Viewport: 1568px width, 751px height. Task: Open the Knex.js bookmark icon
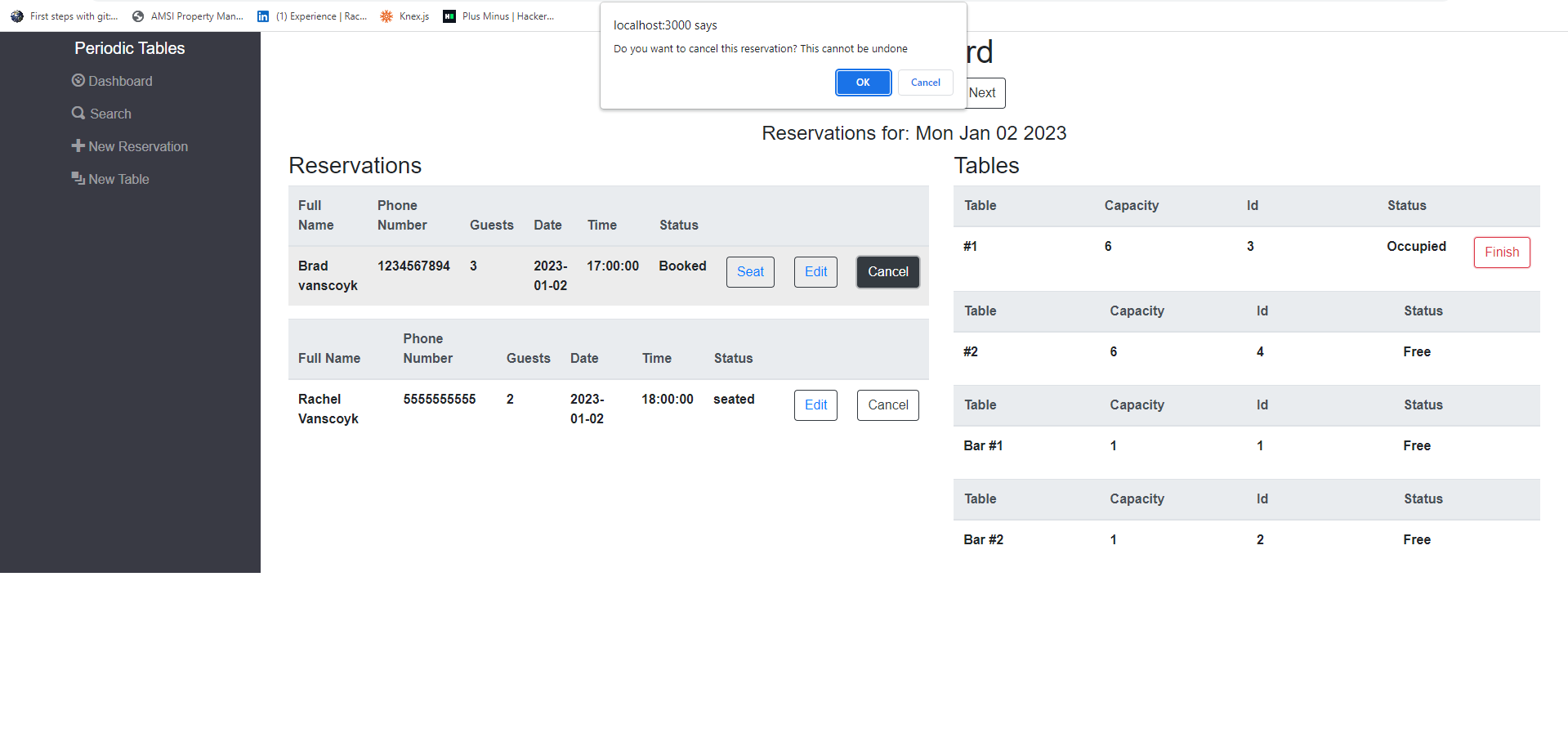tap(386, 16)
